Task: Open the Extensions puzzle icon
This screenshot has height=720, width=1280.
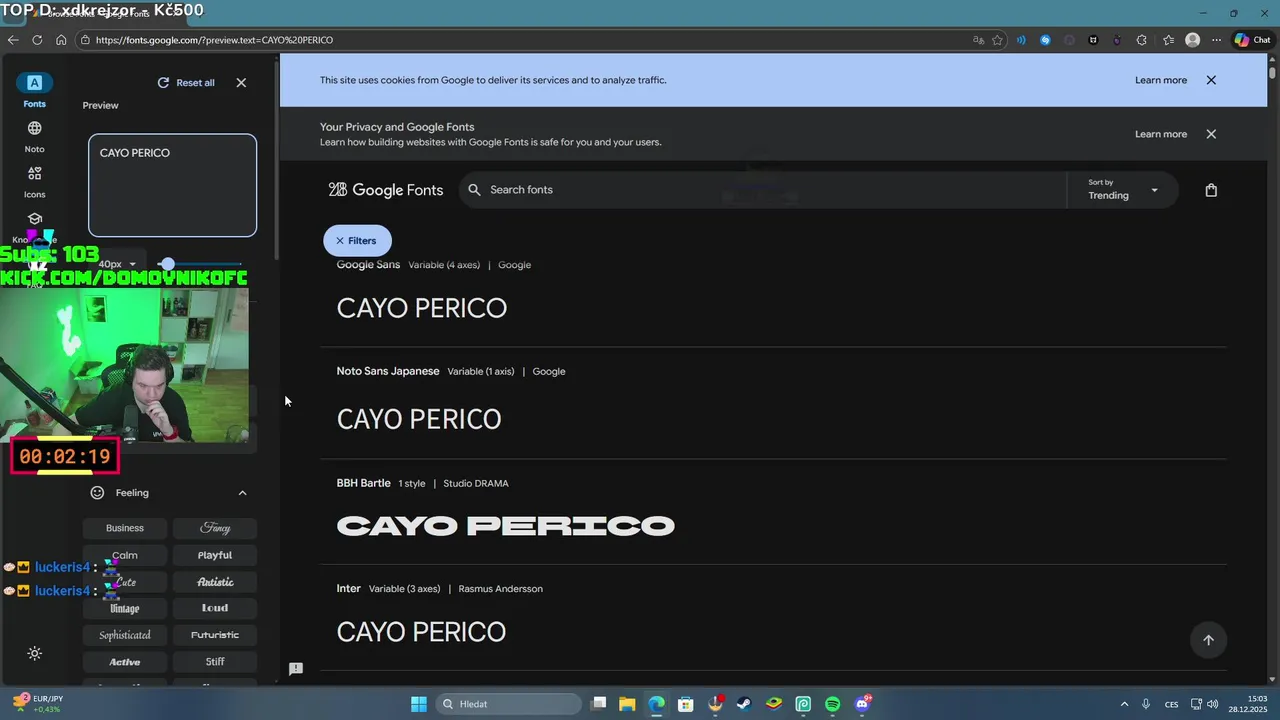Action: [1142, 40]
